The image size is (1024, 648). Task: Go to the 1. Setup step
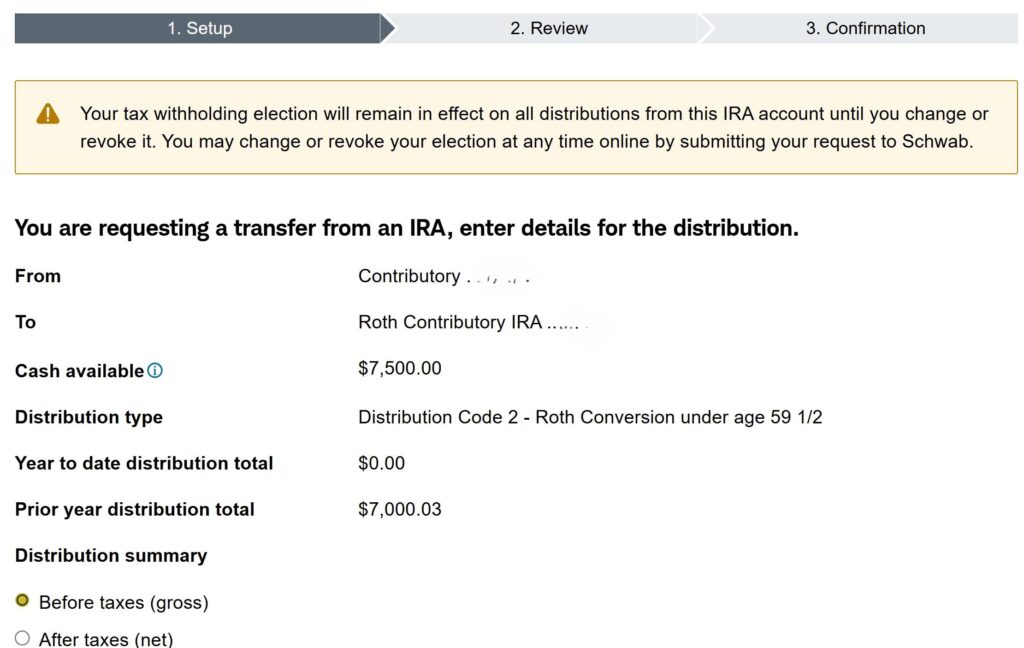point(199,28)
